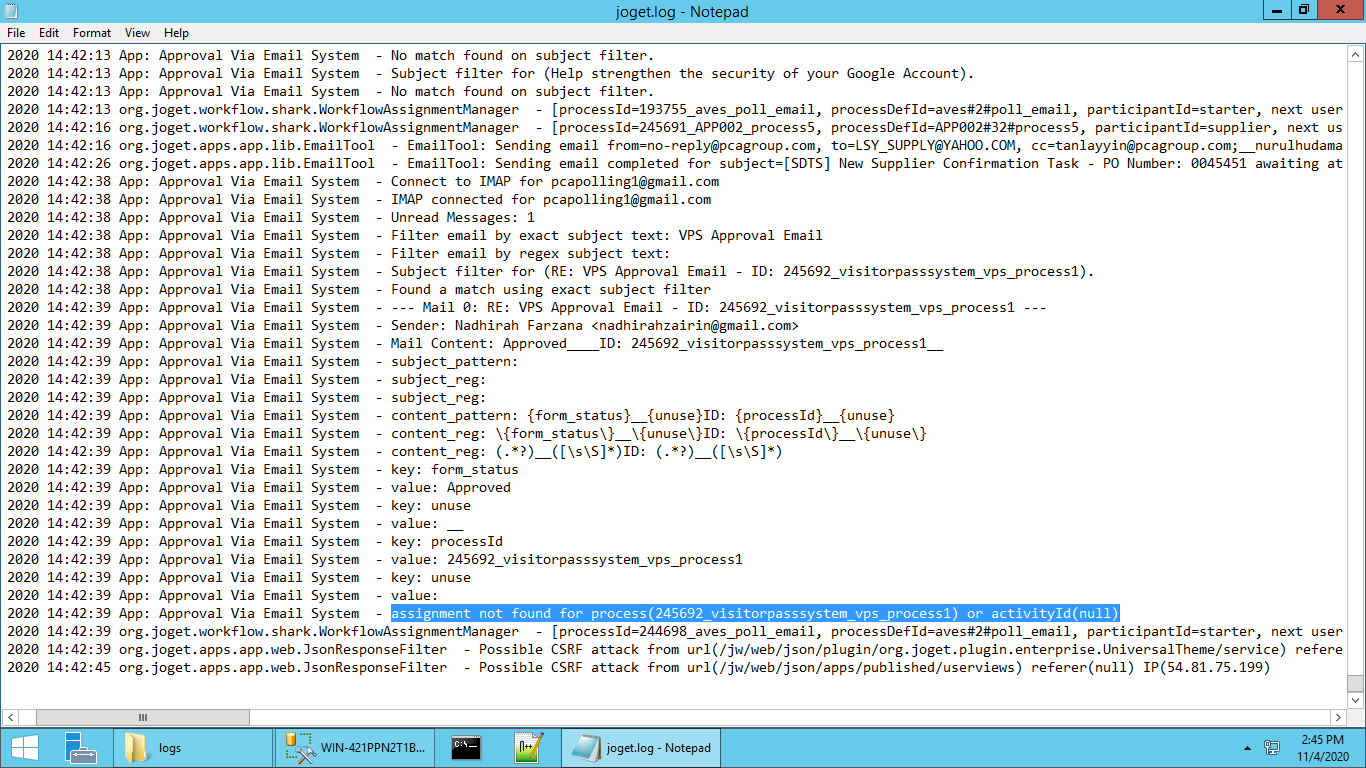
Task: Open the Notepad++ taskbar icon
Action: (x=528, y=747)
